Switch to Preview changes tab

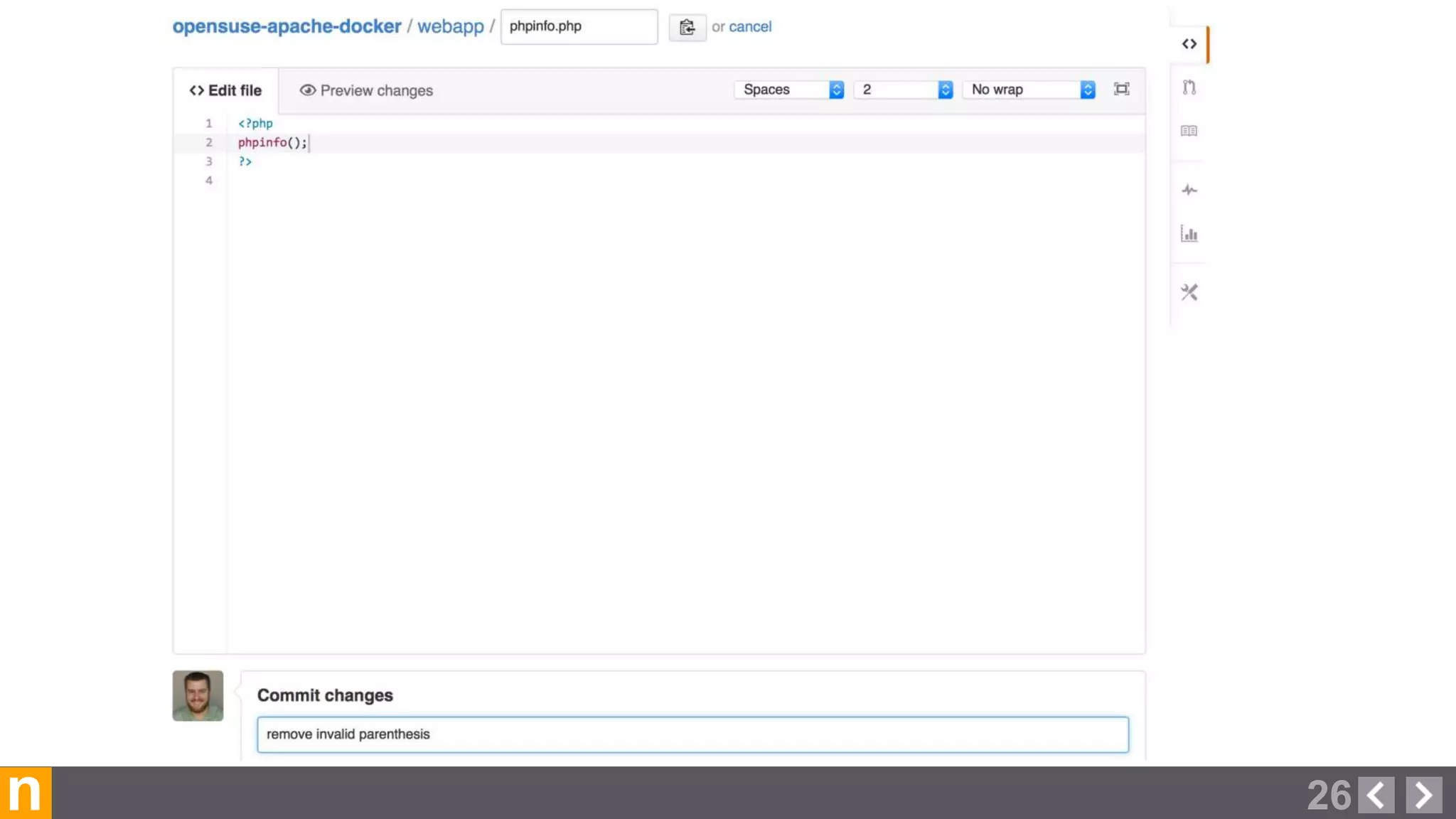pos(366,91)
